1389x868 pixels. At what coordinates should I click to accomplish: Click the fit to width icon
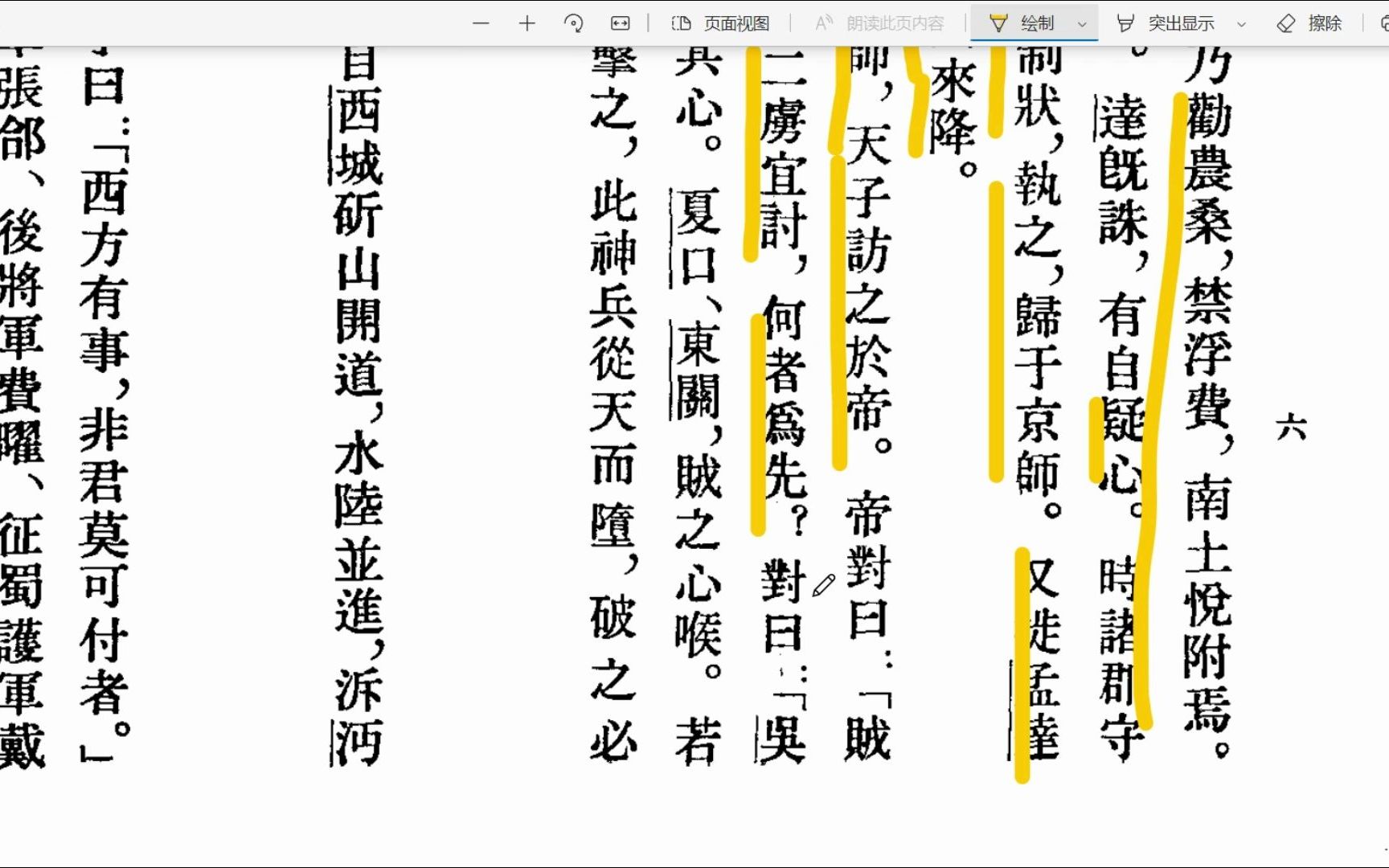620,23
